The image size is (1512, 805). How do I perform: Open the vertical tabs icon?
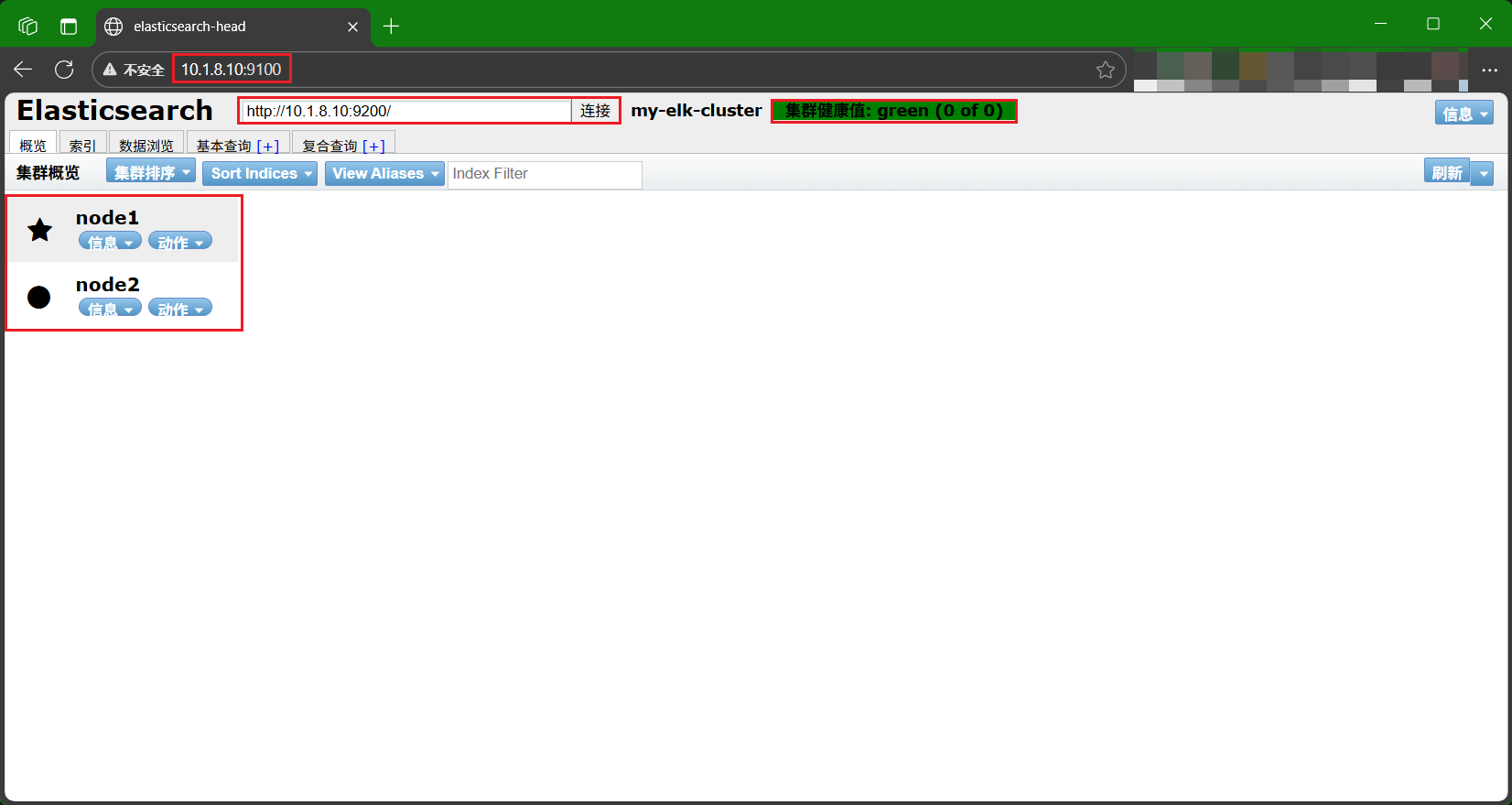69,26
